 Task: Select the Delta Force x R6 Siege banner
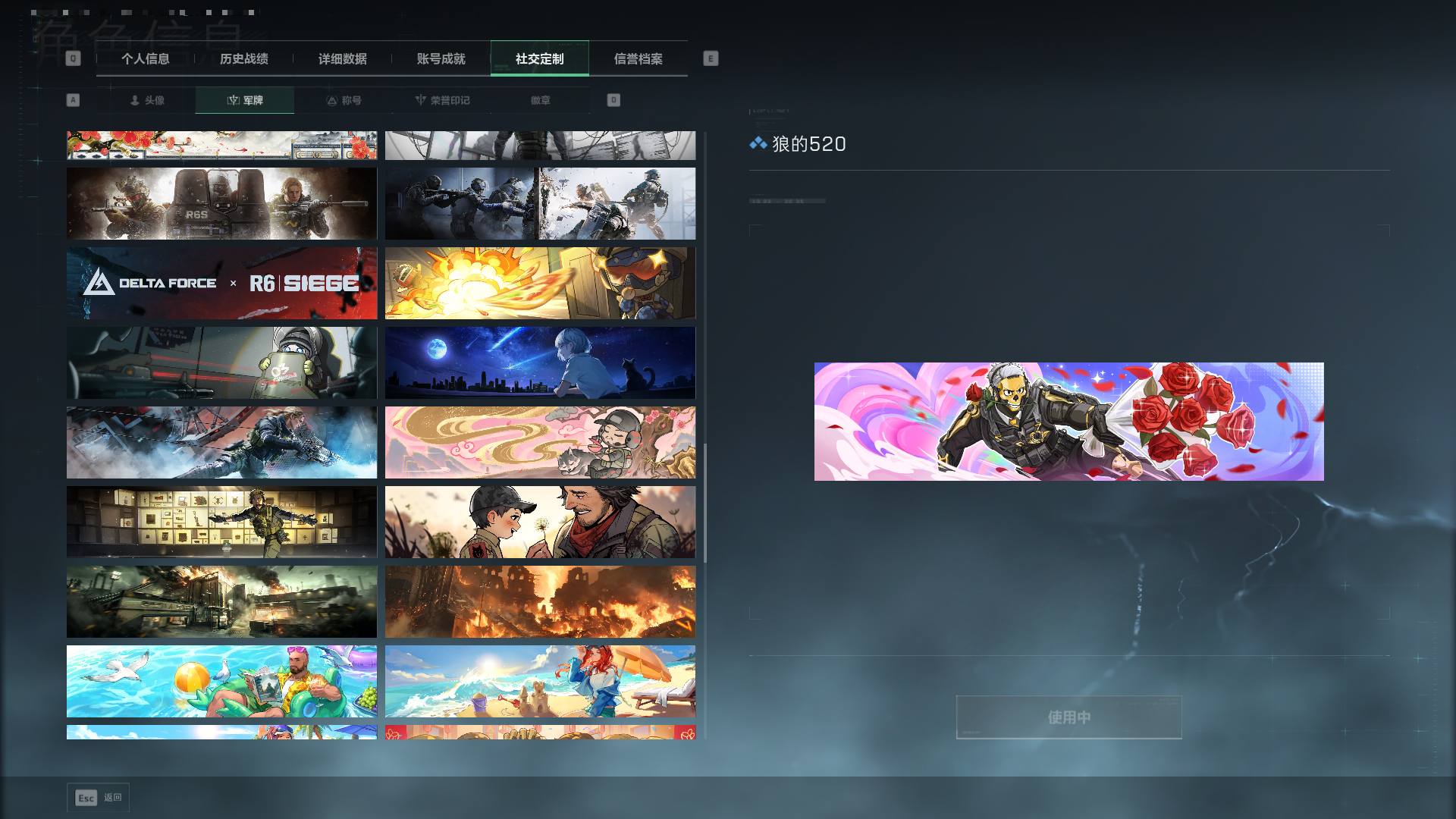(221, 283)
